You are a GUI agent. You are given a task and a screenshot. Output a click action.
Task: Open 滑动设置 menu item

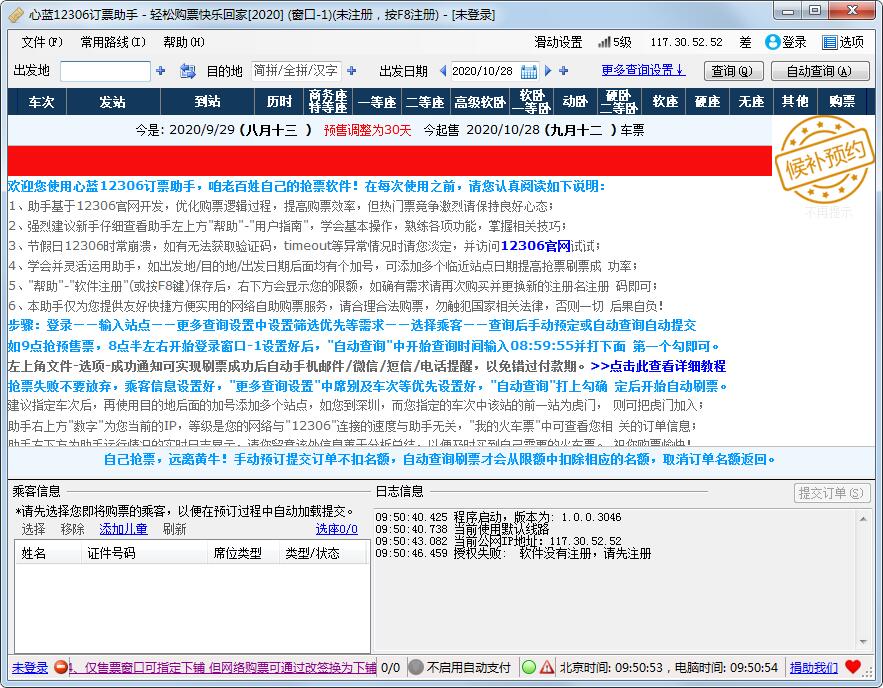tap(558, 42)
